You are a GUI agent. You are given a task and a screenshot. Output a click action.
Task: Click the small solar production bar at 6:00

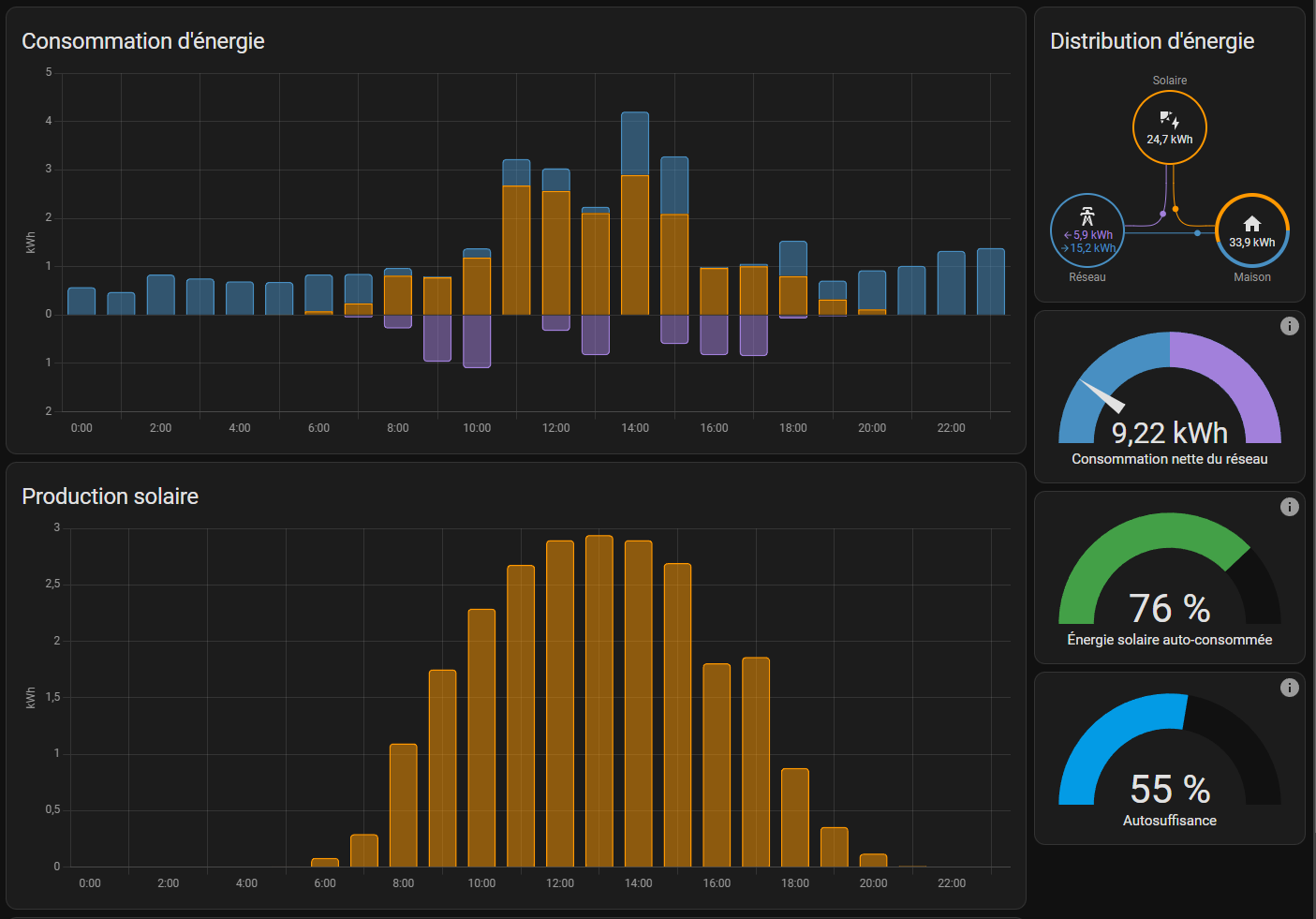[x=325, y=862]
